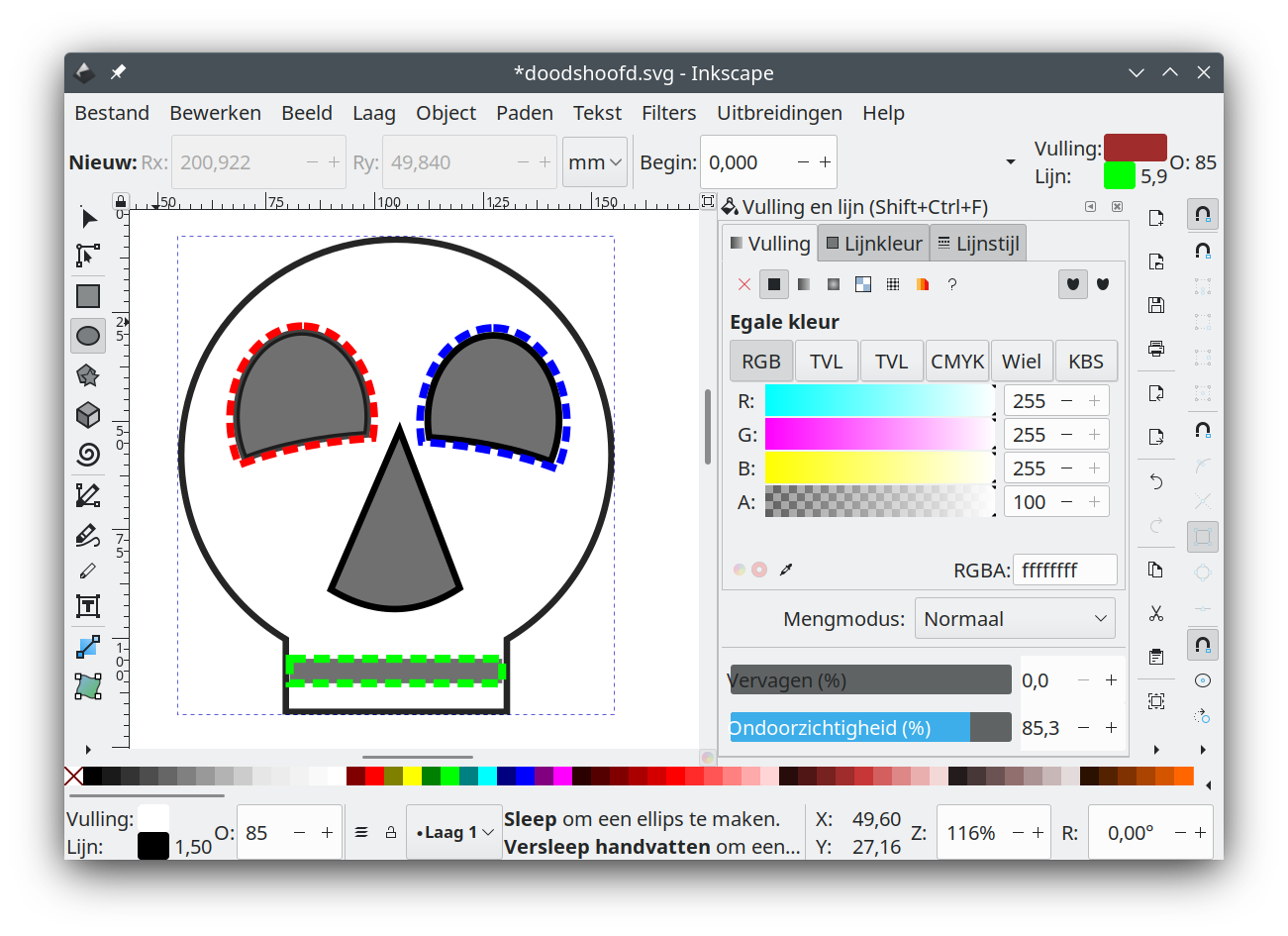Open the mm units dropdown
Image resolution: width=1288 pixels, height=936 pixels.
tap(595, 161)
